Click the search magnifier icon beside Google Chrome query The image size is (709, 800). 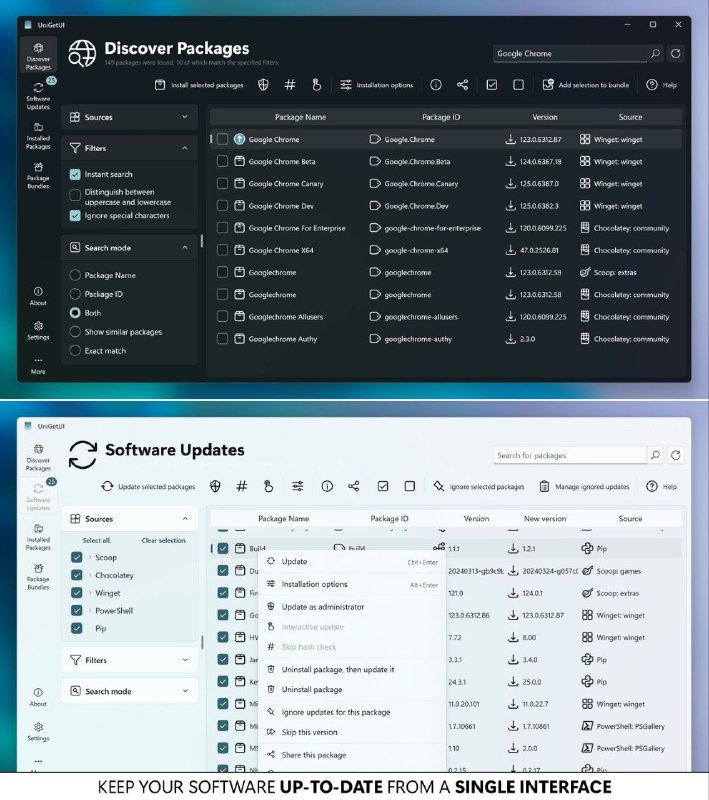(x=655, y=53)
